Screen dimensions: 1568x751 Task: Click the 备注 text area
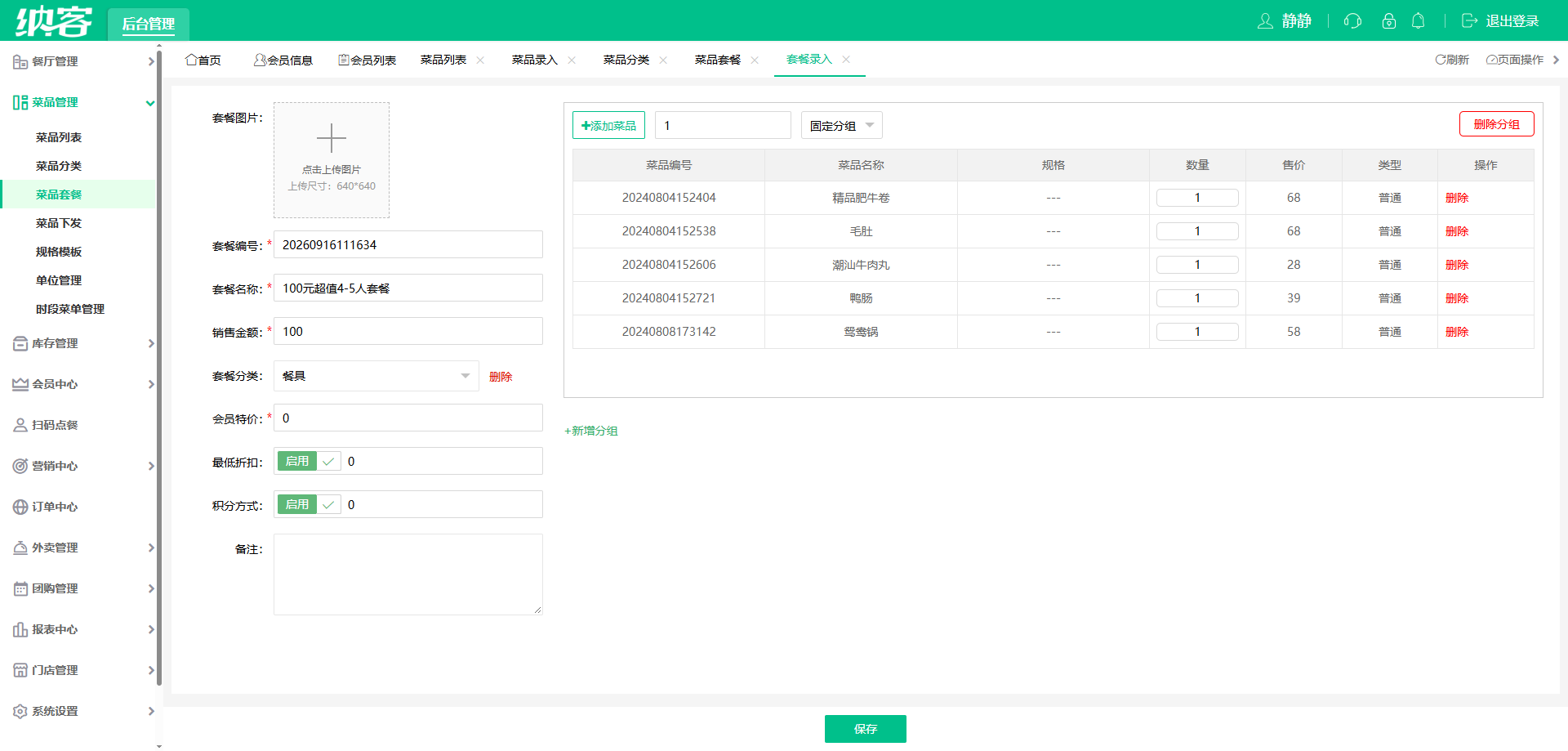(408, 574)
